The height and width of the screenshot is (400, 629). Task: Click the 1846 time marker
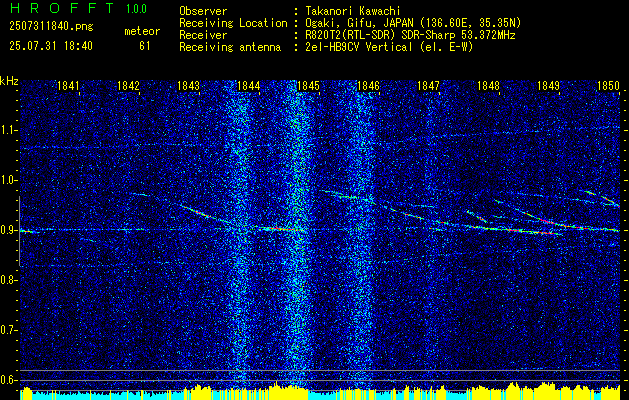(x=368, y=85)
